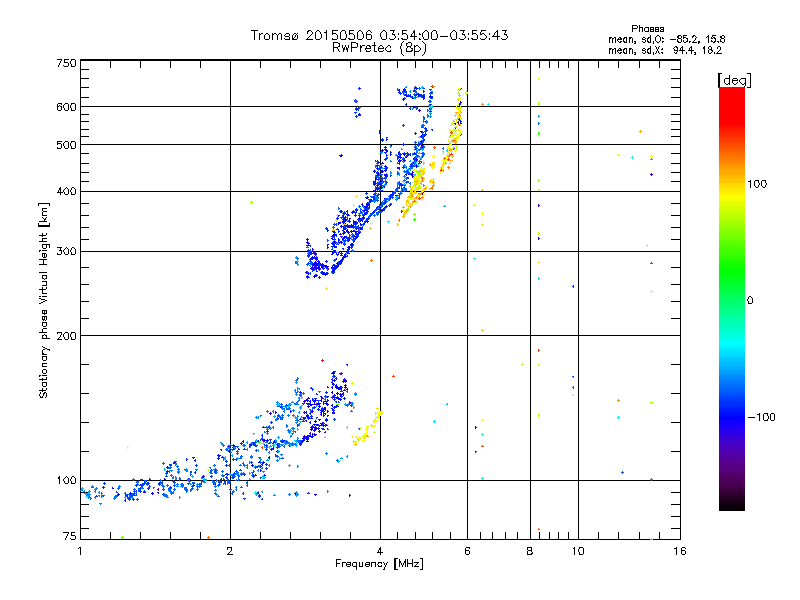
Task: Click the y-axis '75' tick label
Action: click(70, 536)
